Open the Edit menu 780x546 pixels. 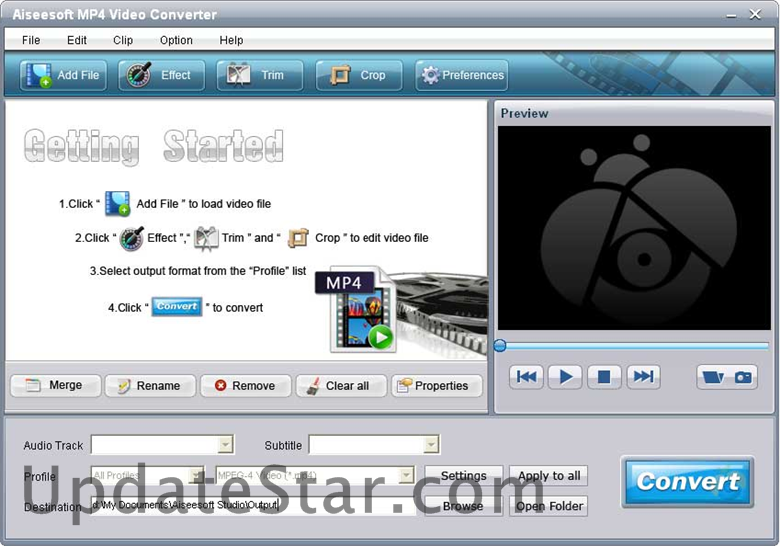pyautogui.click(x=77, y=40)
